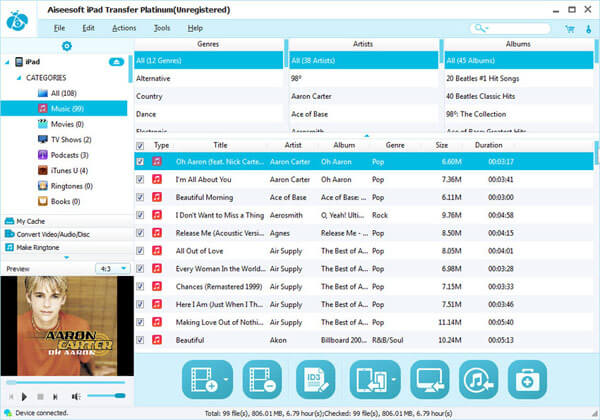Adjust the preview volume slider
Screen dimensions: 600x420
pyautogui.click(x=106, y=396)
